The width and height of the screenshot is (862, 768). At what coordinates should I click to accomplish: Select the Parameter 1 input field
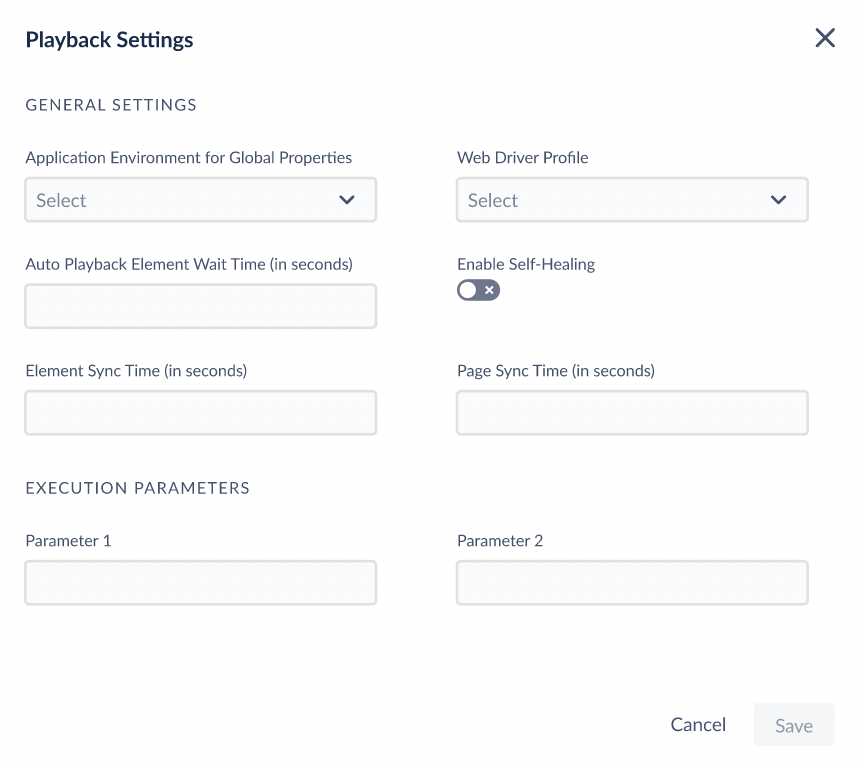coord(200,582)
